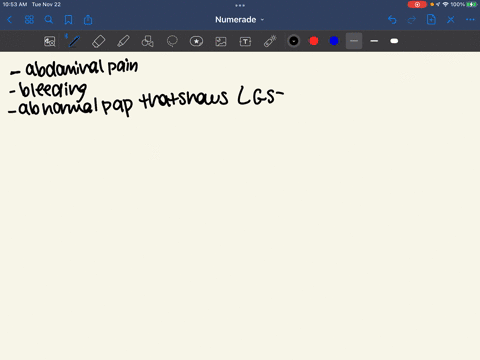The image size is (480, 360).
Task: Choose the red pen color
Action: [314, 41]
